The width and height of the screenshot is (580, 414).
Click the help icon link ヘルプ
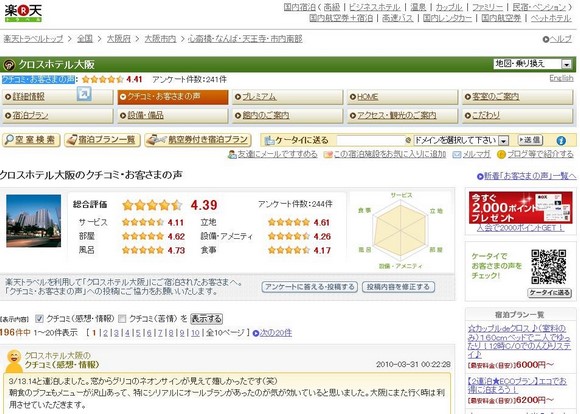coord(557,39)
